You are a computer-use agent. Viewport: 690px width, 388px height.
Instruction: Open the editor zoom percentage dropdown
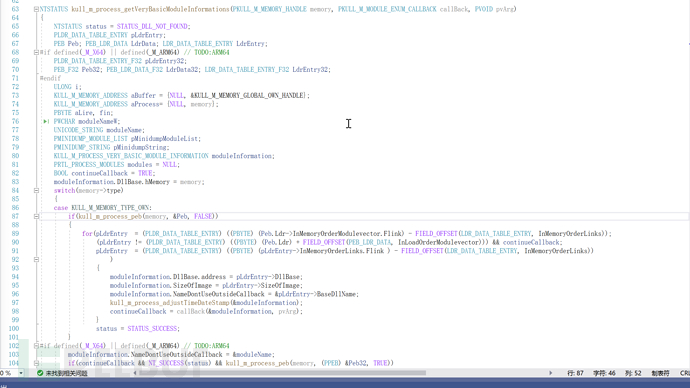(x=21, y=373)
